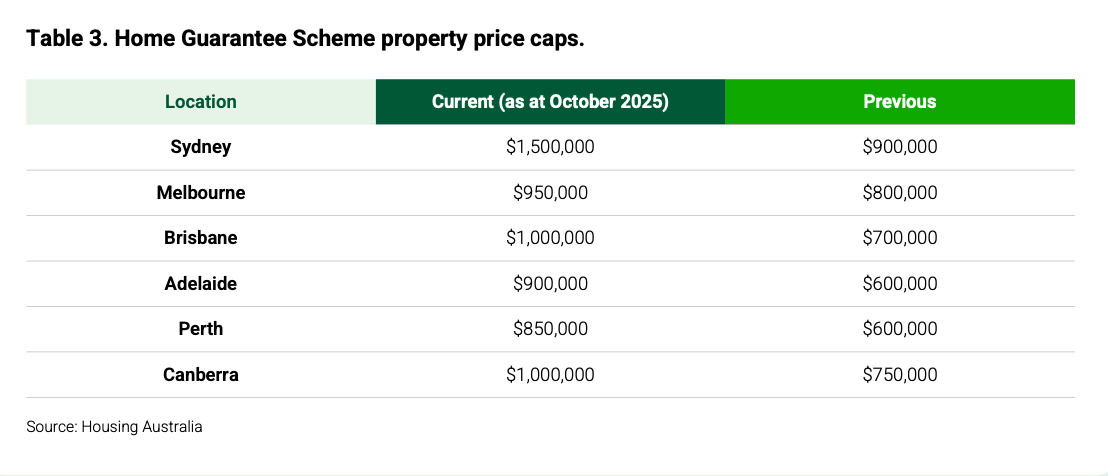This screenshot has height=476, width=1108.
Task: Click the Perth row label
Action: point(201,329)
